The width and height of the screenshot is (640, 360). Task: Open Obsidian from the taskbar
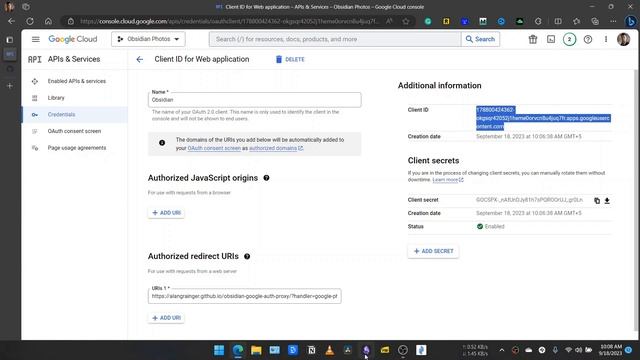pyautogui.click(x=366, y=350)
